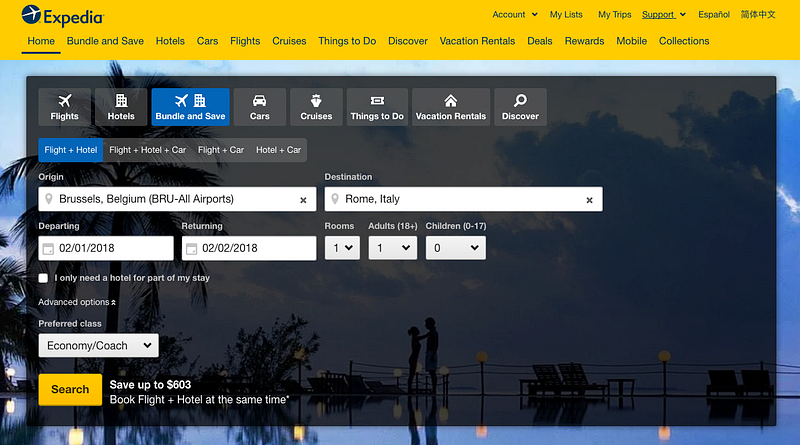
Task: Choose the Flight + Hotel + Car option
Action: 147,150
